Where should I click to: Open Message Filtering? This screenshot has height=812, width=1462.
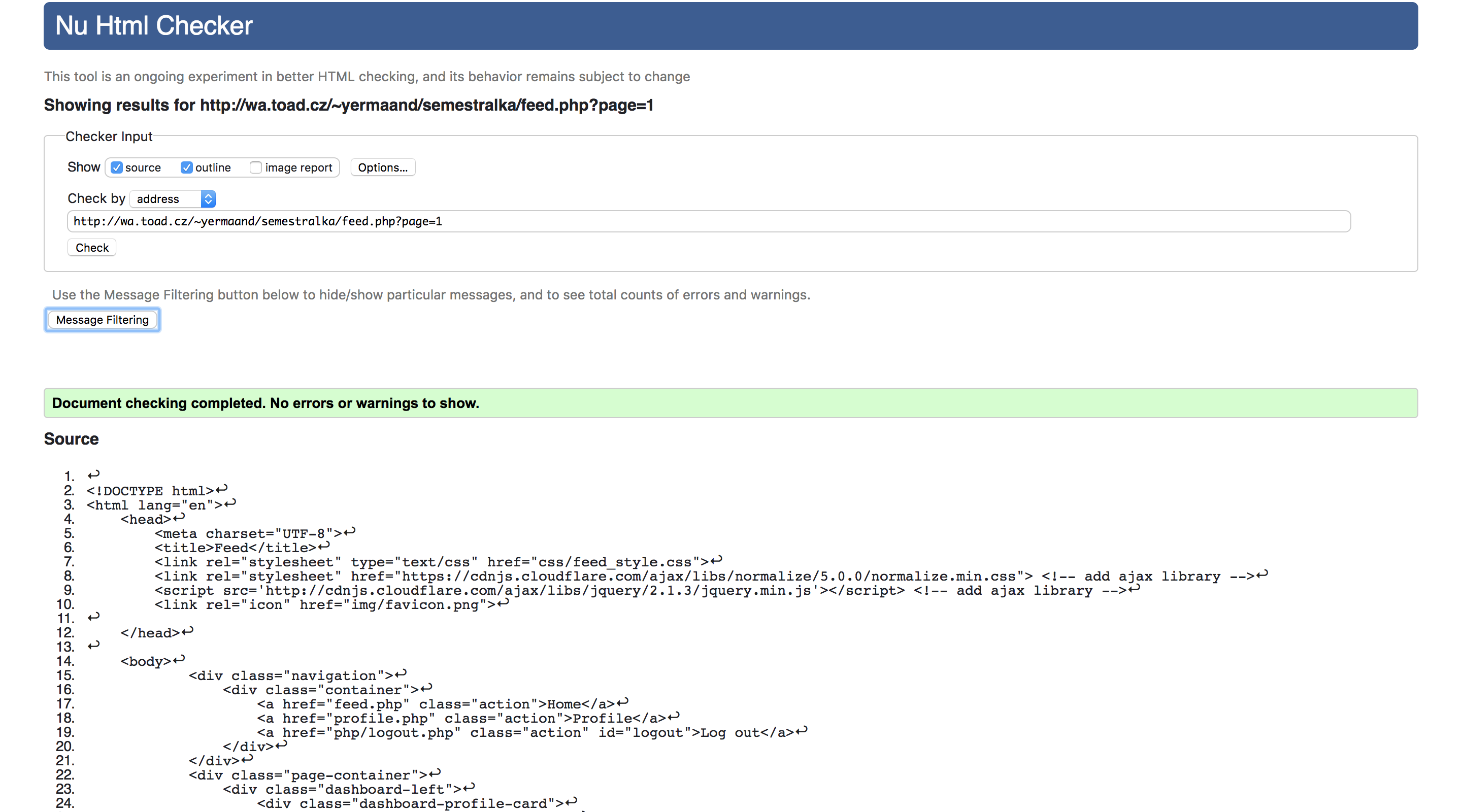(x=102, y=319)
